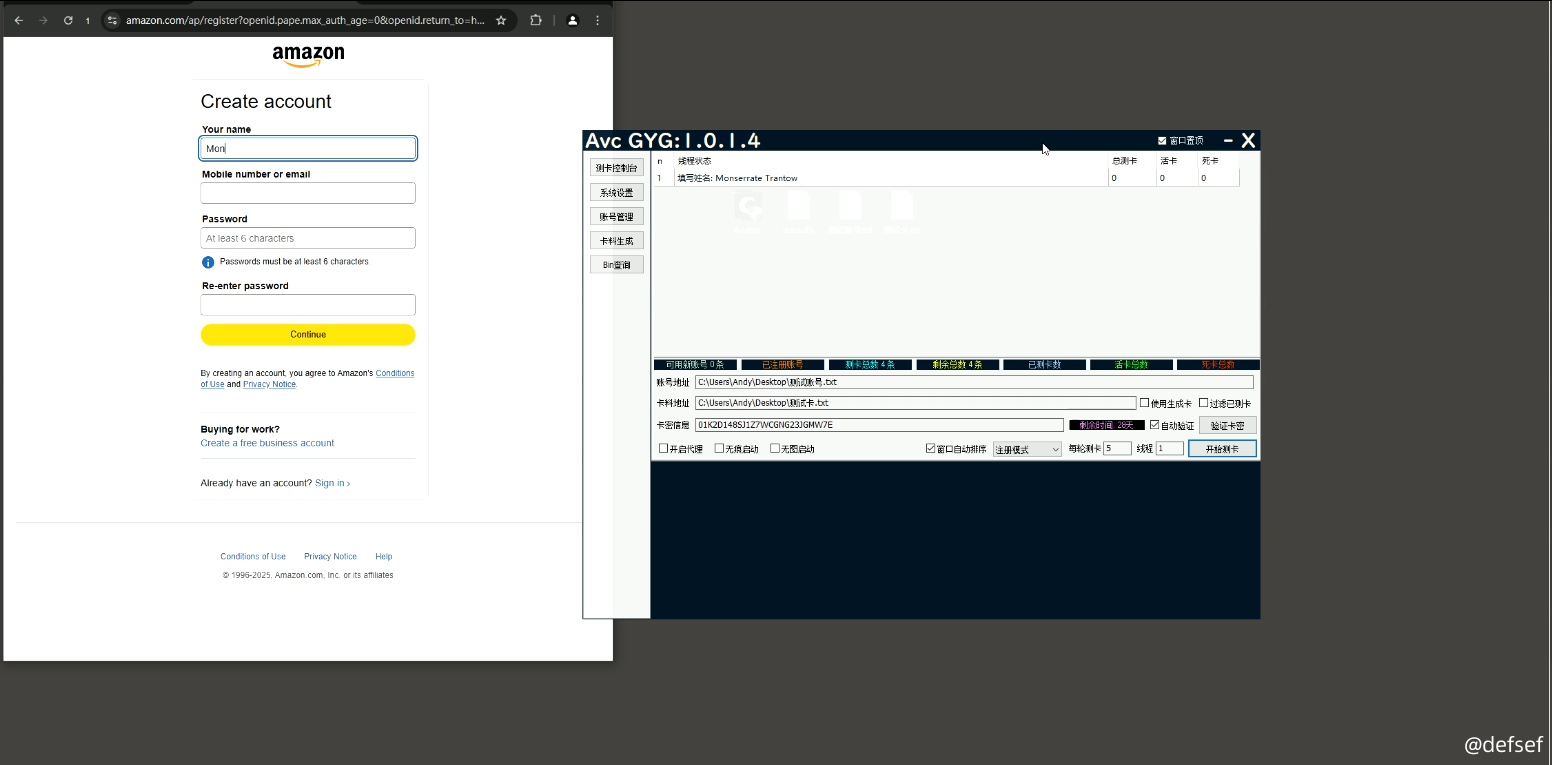Reload the Amazon registration page
The width and height of the screenshot is (1552, 765).
(68, 20)
